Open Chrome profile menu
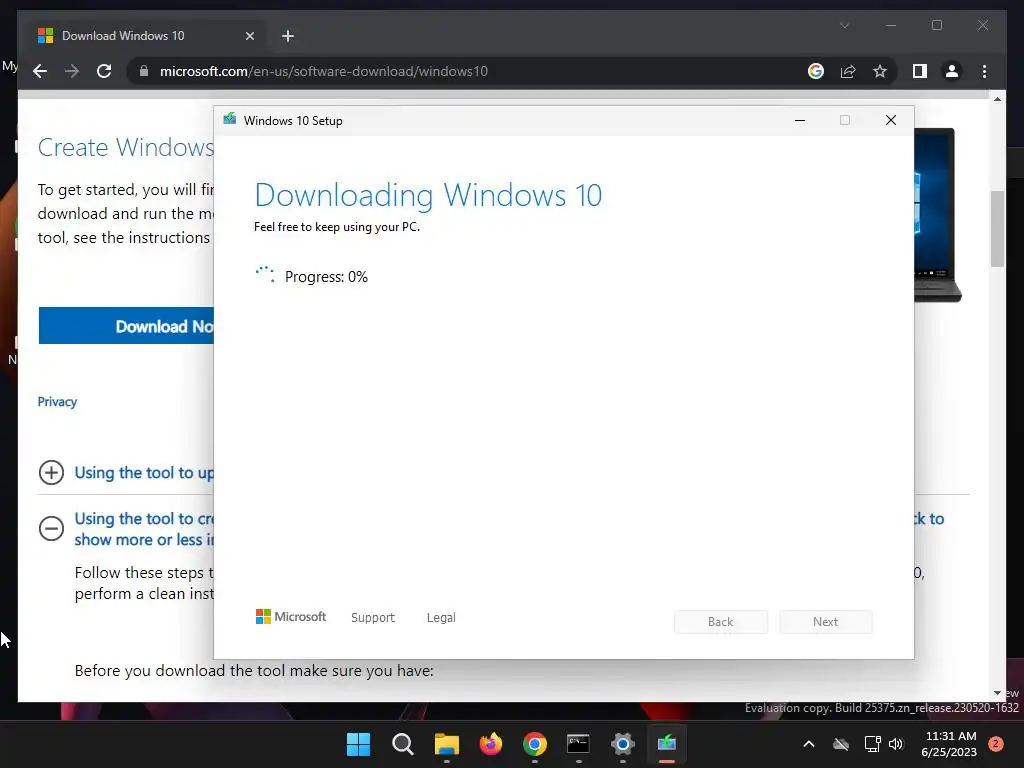 click(x=952, y=71)
